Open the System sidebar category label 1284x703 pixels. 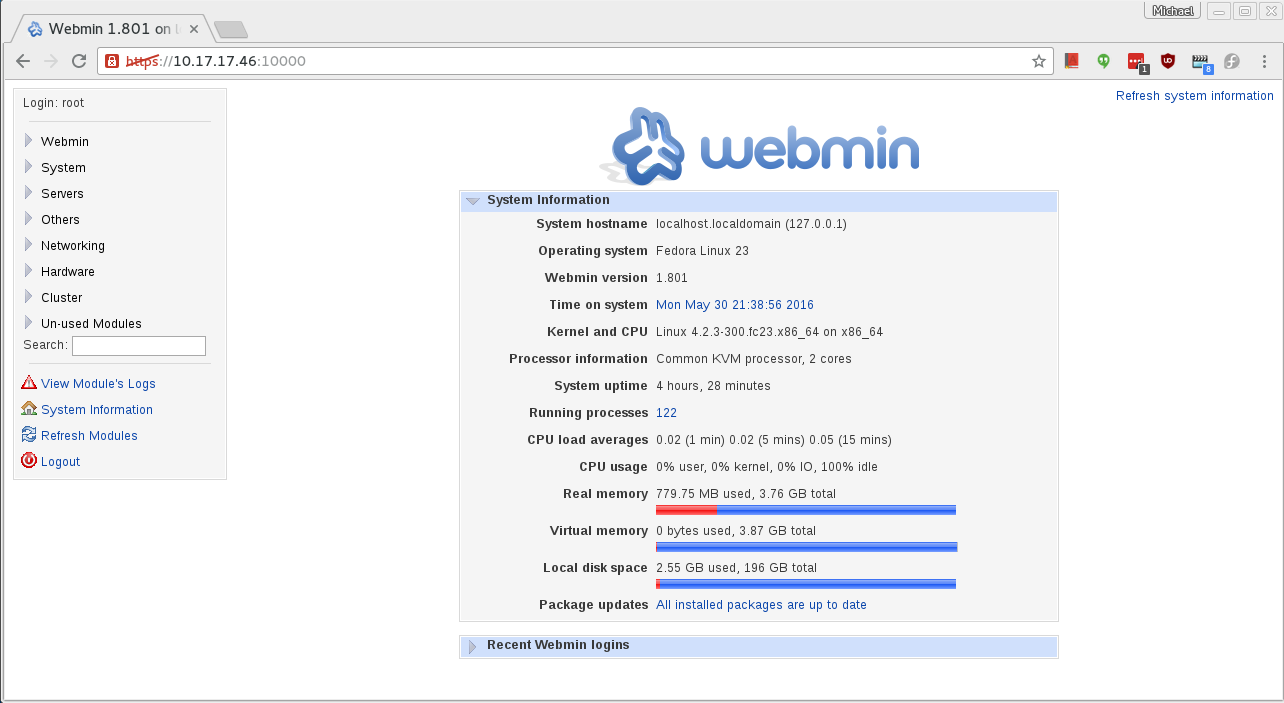coord(63,168)
